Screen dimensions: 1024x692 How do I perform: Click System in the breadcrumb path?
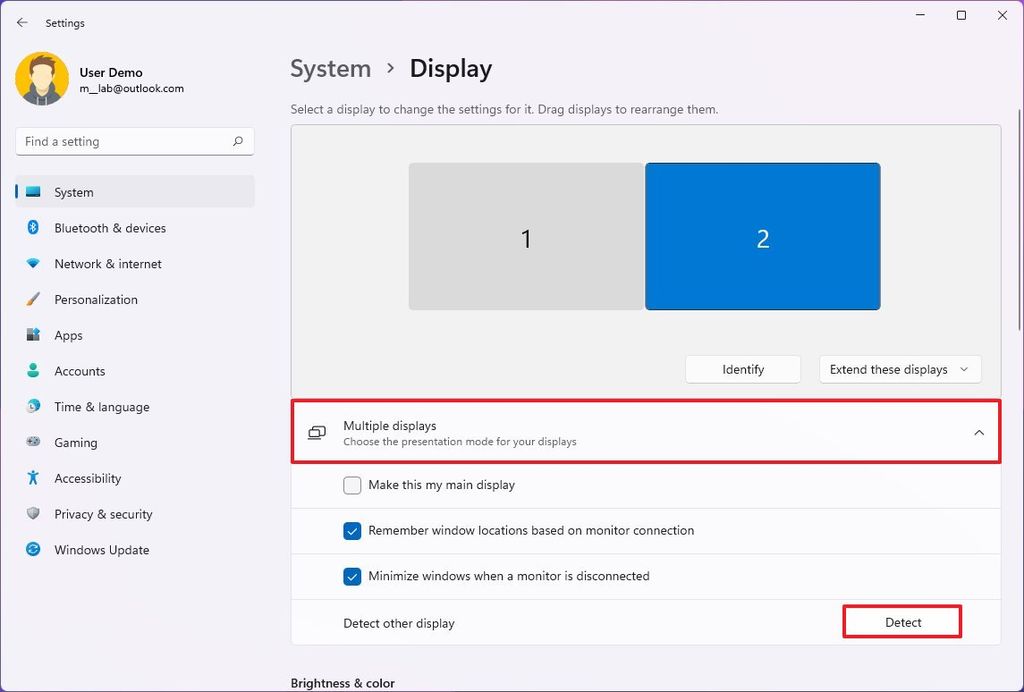330,68
